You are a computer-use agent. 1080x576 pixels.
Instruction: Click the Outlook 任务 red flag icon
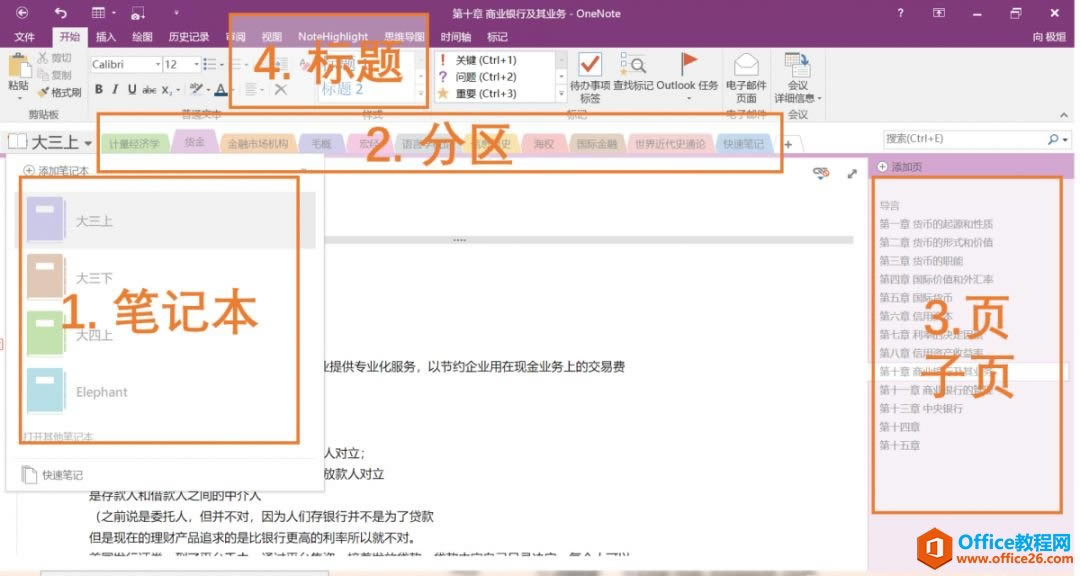(688, 64)
